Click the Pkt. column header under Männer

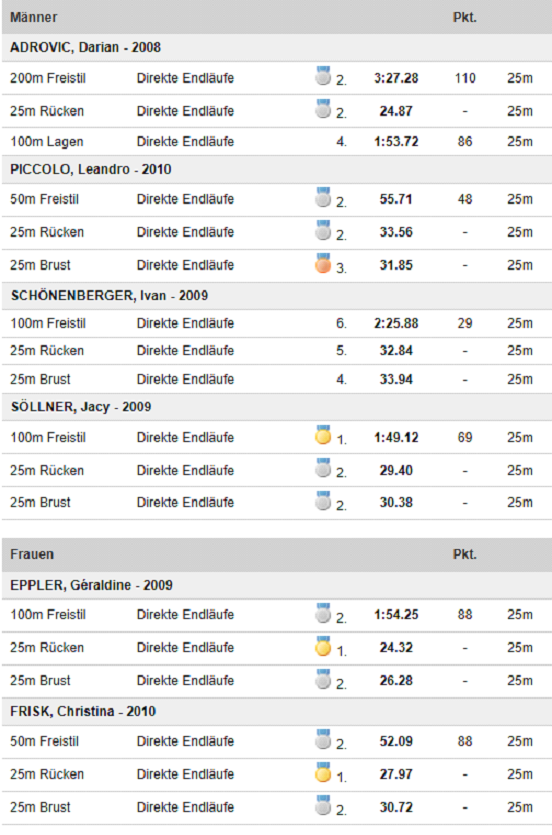pos(465,18)
